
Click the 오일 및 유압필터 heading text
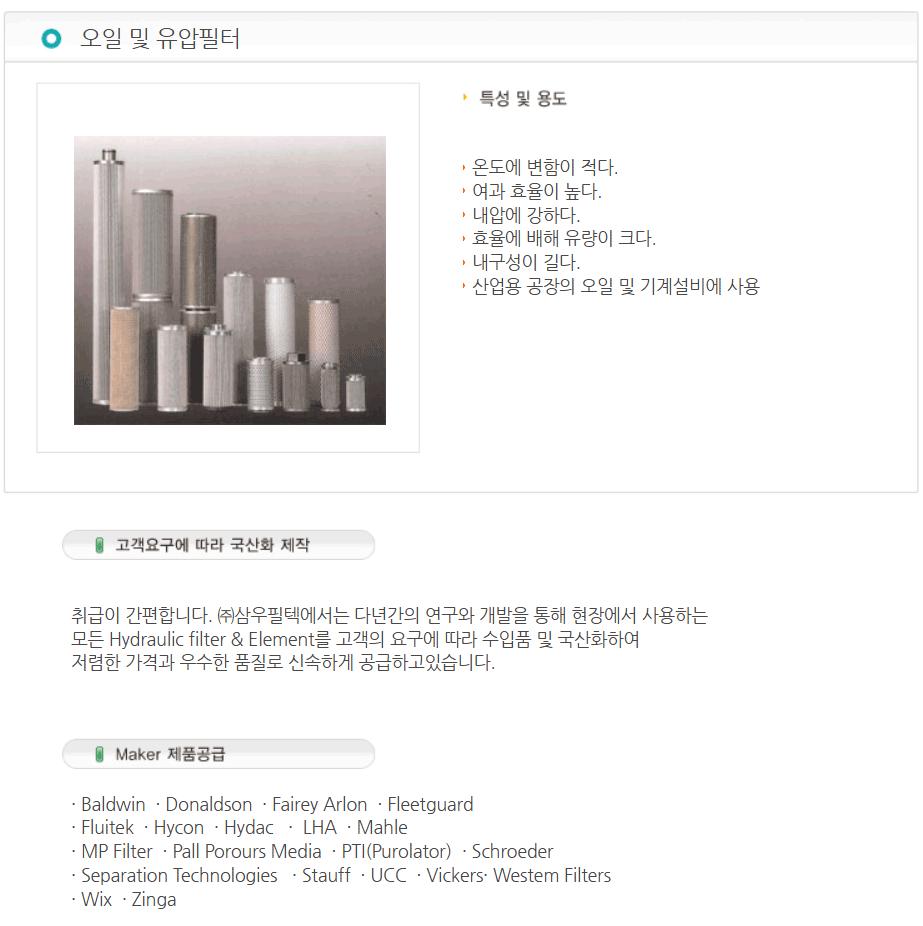(160, 39)
